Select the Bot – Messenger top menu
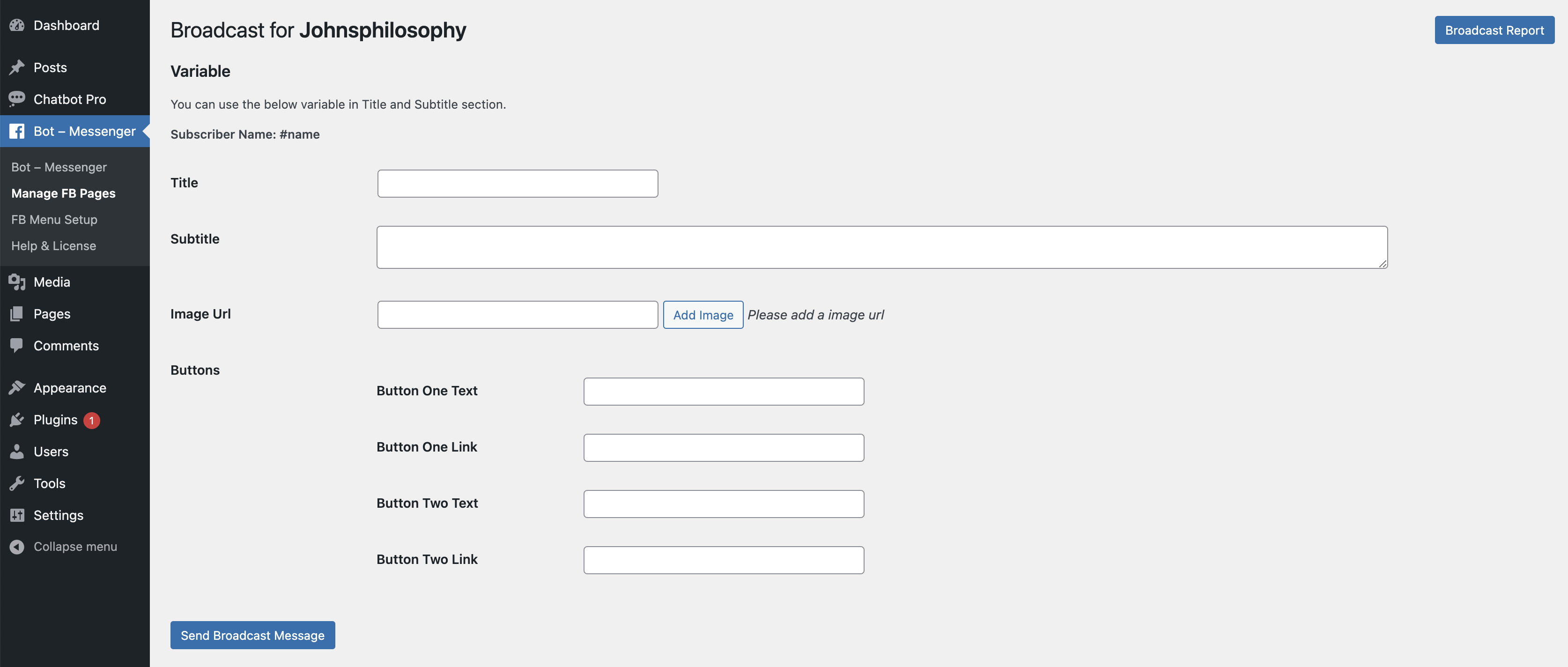Image resolution: width=1568 pixels, height=667 pixels. pyautogui.click(x=75, y=131)
